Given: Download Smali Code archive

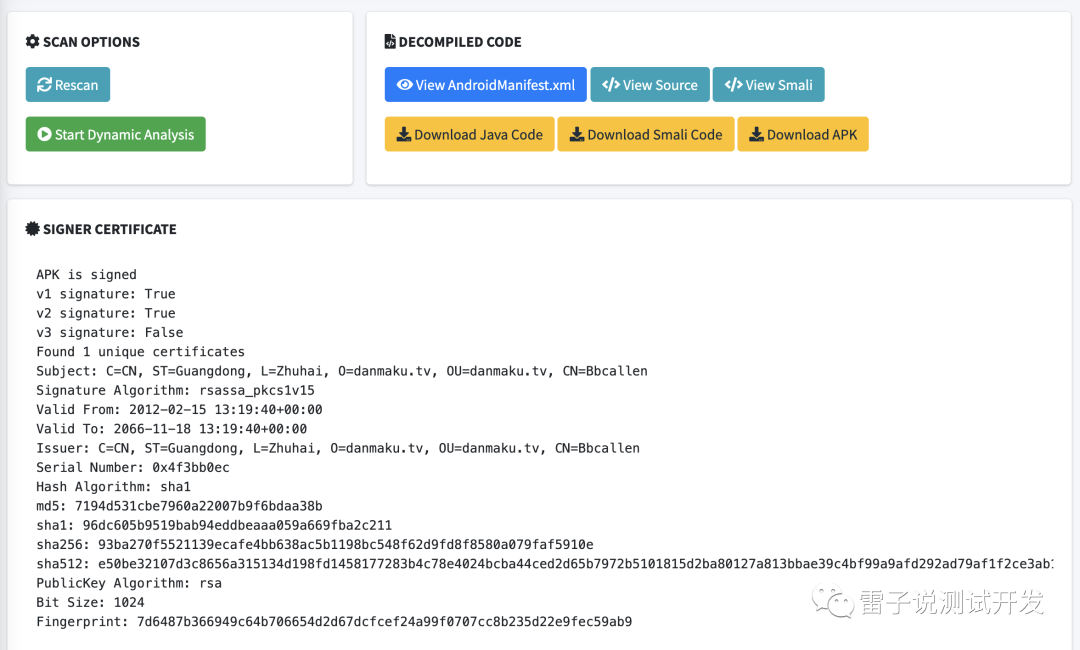Looking at the screenshot, I should [x=645, y=134].
